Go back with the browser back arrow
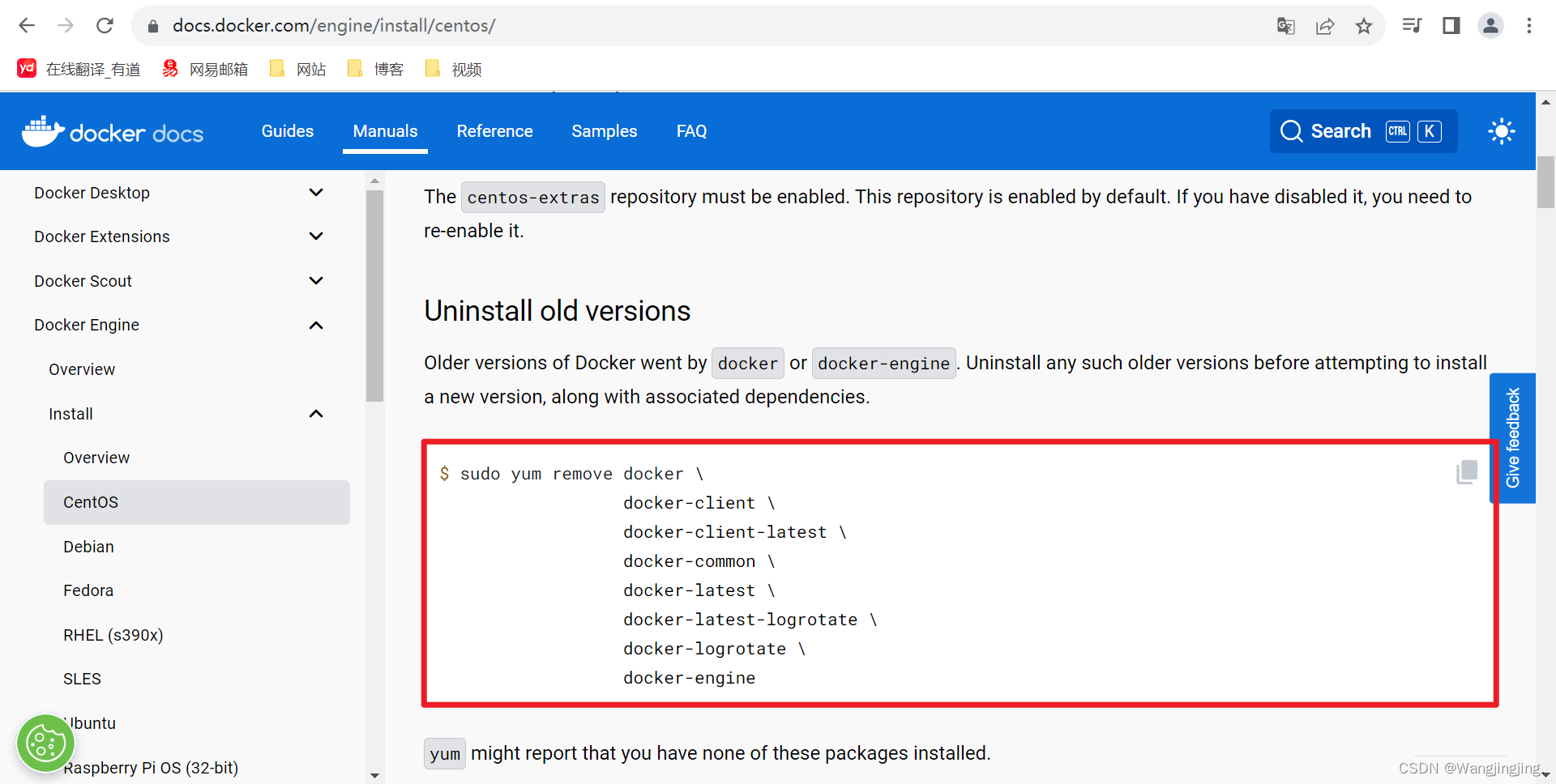 [27, 26]
